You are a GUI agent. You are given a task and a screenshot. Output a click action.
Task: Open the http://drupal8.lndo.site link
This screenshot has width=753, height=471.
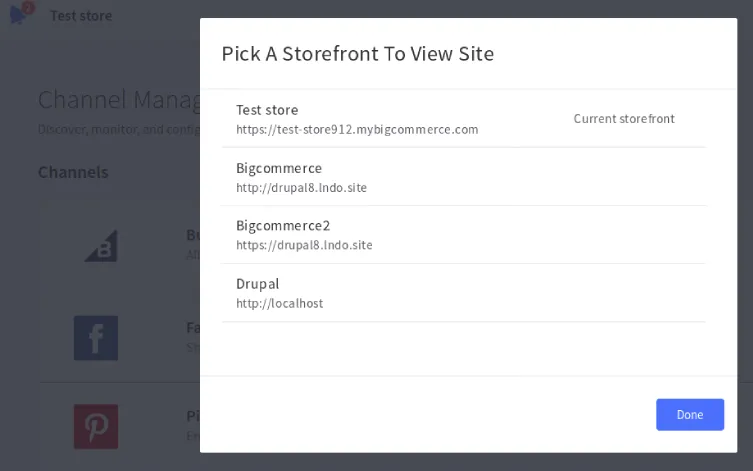pos(301,188)
